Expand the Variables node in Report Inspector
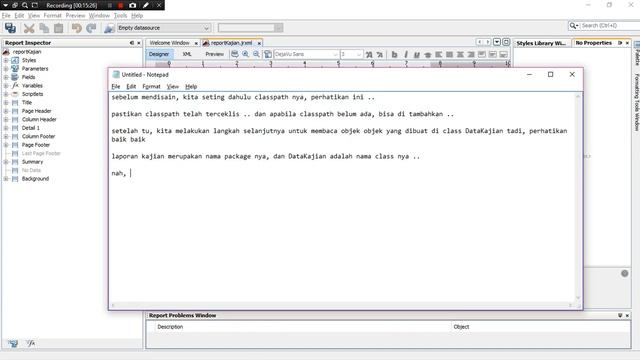The width and height of the screenshot is (640, 360). point(6,86)
